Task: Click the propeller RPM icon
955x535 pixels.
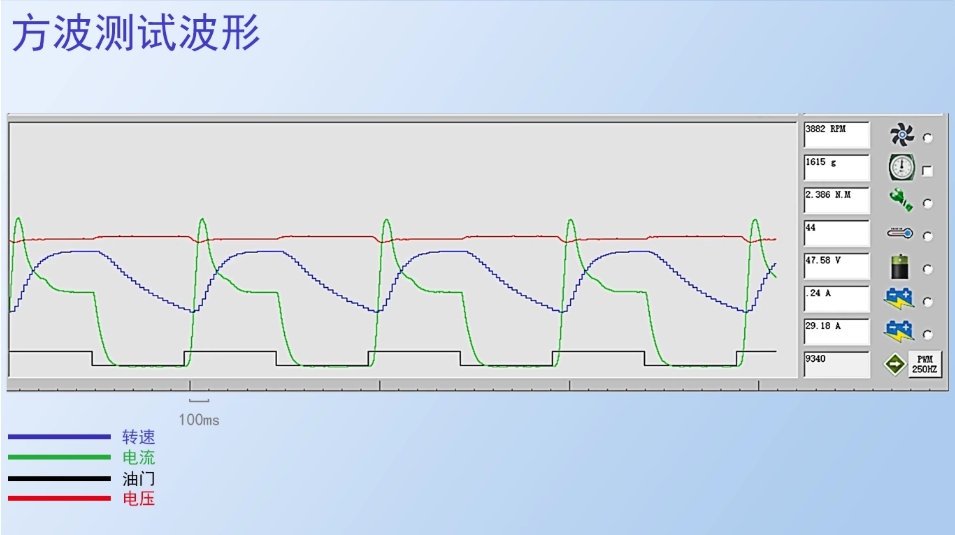Action: [902, 136]
